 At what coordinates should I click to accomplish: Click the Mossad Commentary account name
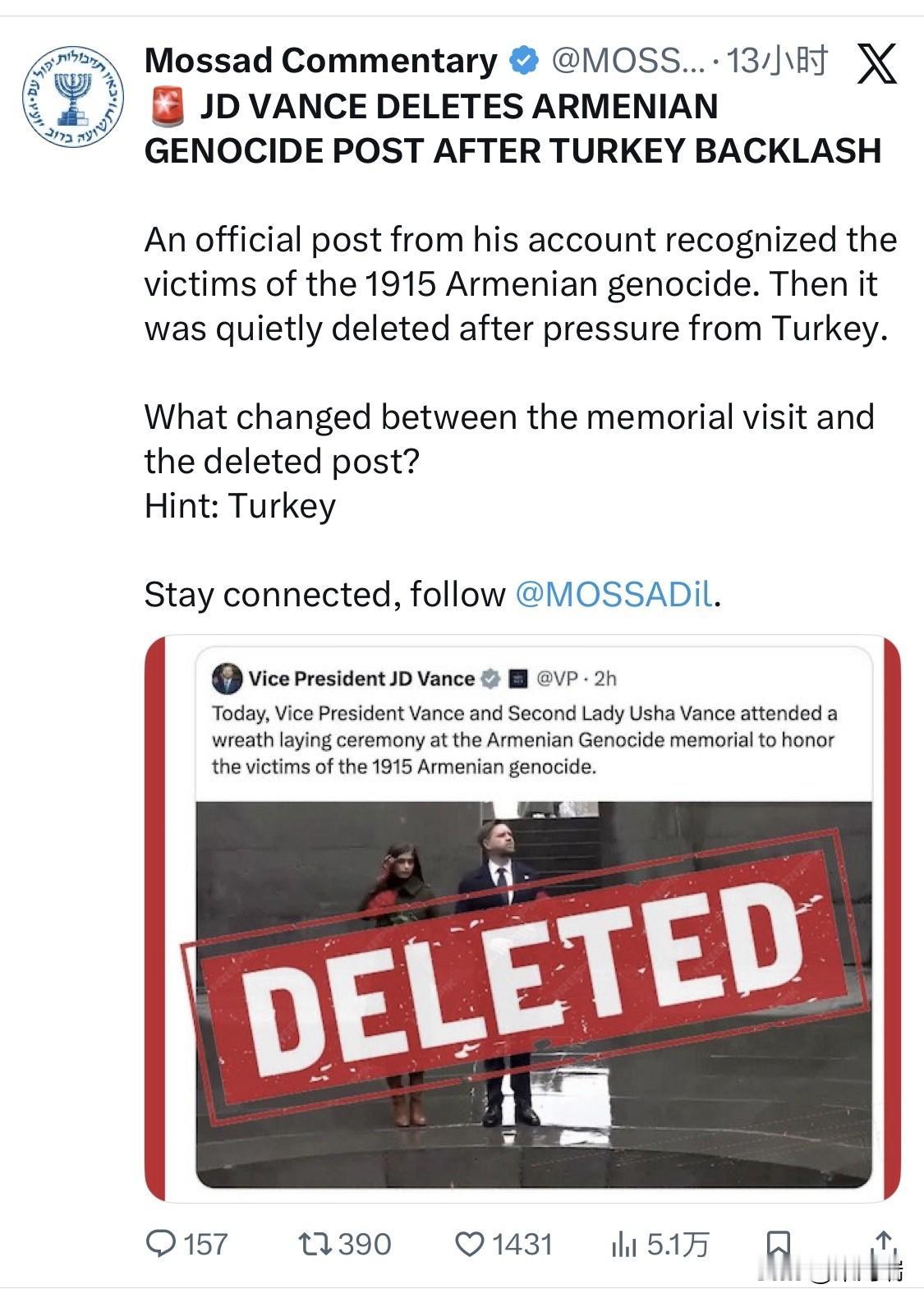click(x=321, y=61)
